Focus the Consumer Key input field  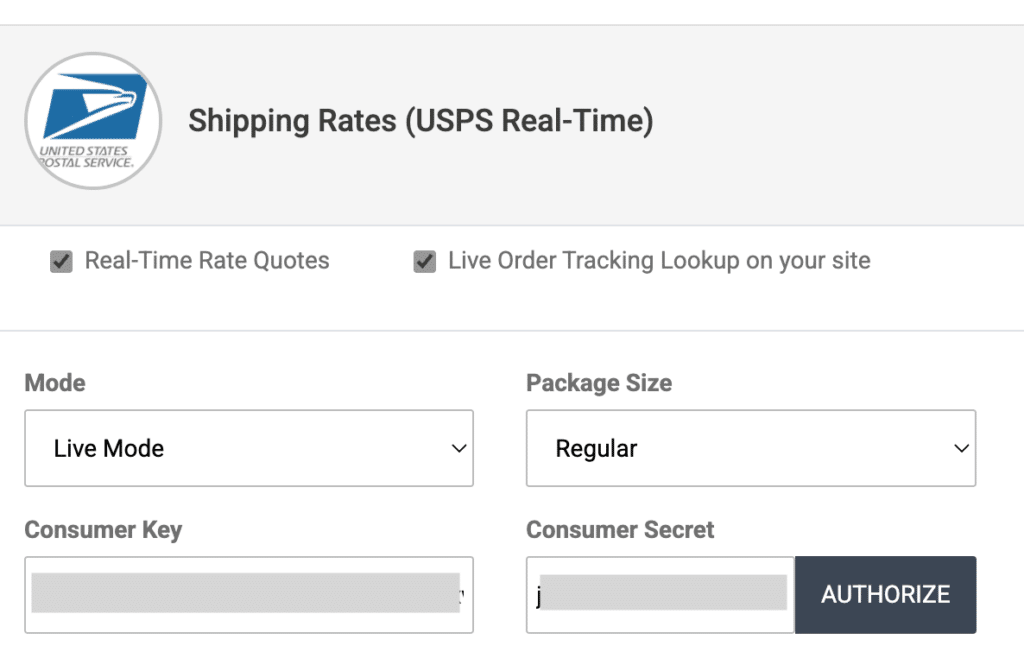[x=249, y=594]
